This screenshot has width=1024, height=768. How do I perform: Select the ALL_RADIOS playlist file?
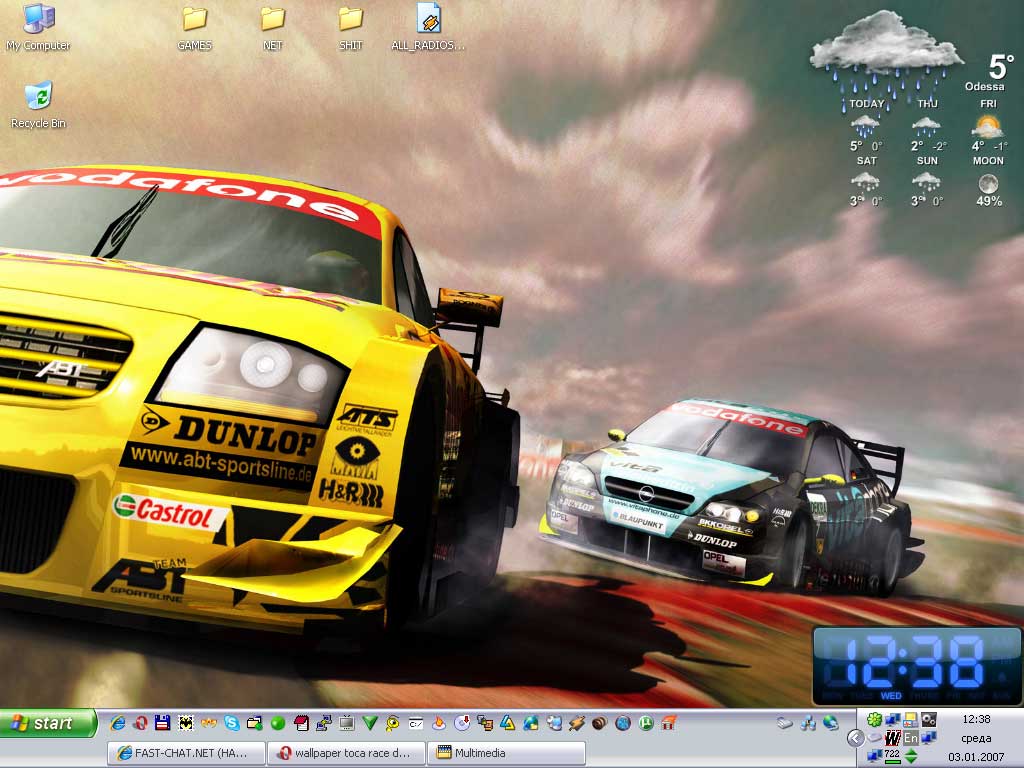pos(428,27)
